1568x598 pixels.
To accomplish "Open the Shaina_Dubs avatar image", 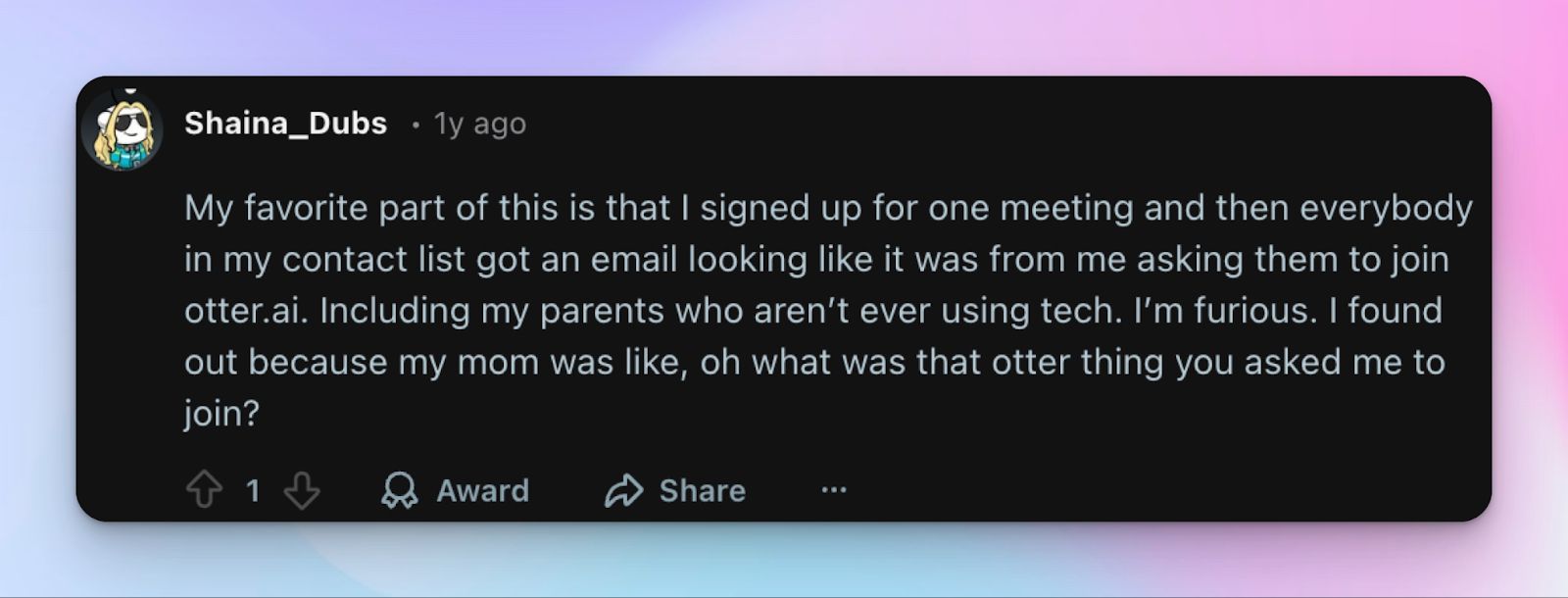I will (122, 129).
